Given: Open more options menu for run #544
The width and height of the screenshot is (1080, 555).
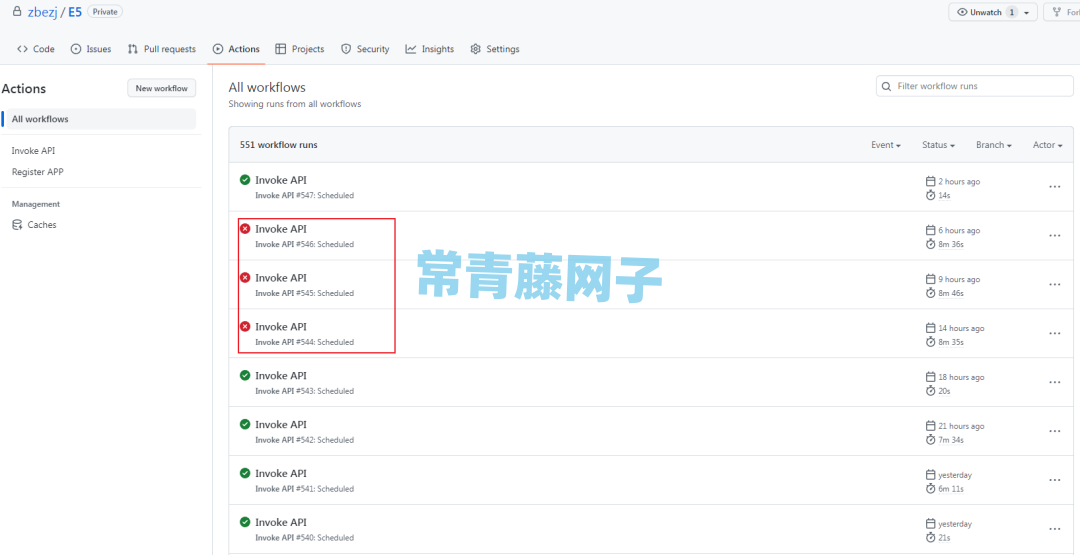Looking at the screenshot, I should pyautogui.click(x=1055, y=333).
